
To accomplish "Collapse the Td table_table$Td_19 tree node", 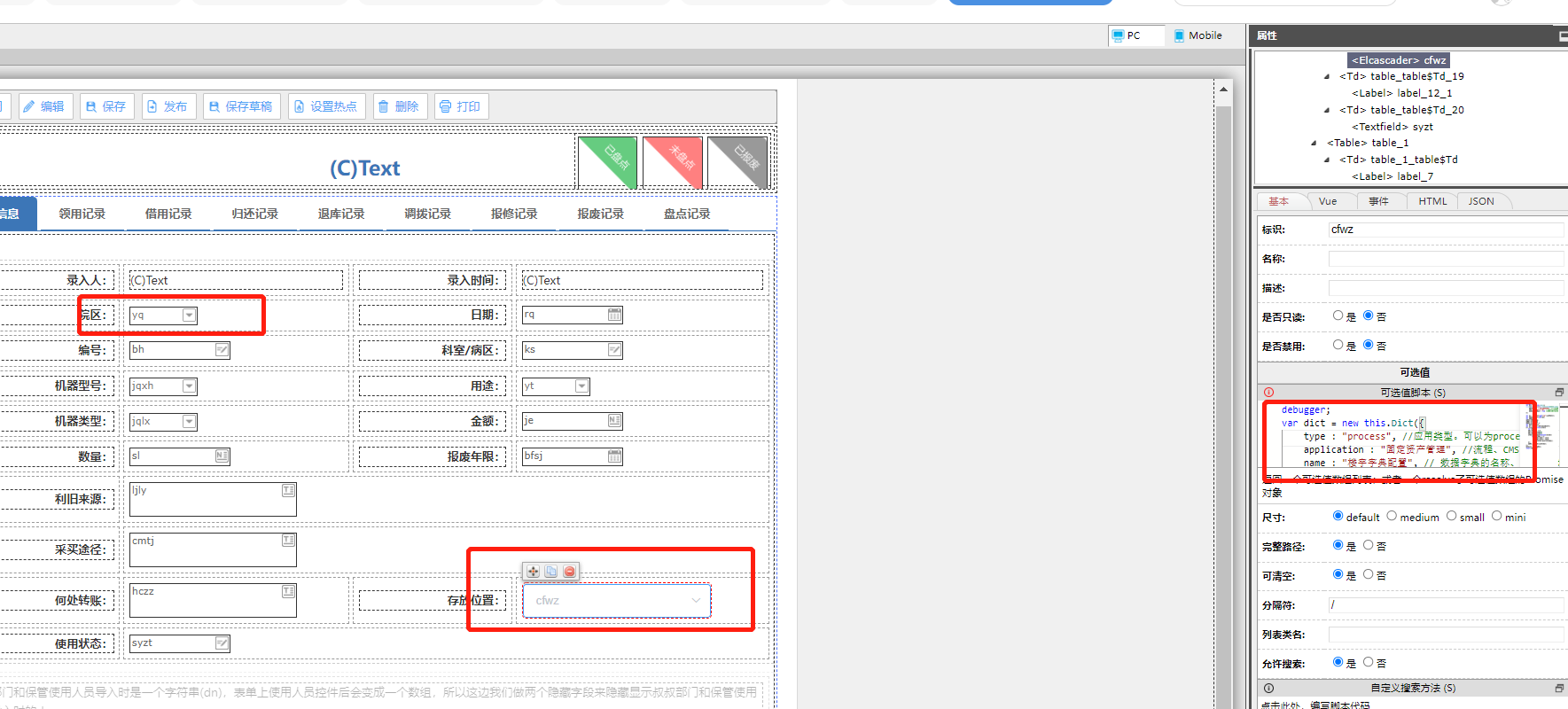I will 1327,76.
